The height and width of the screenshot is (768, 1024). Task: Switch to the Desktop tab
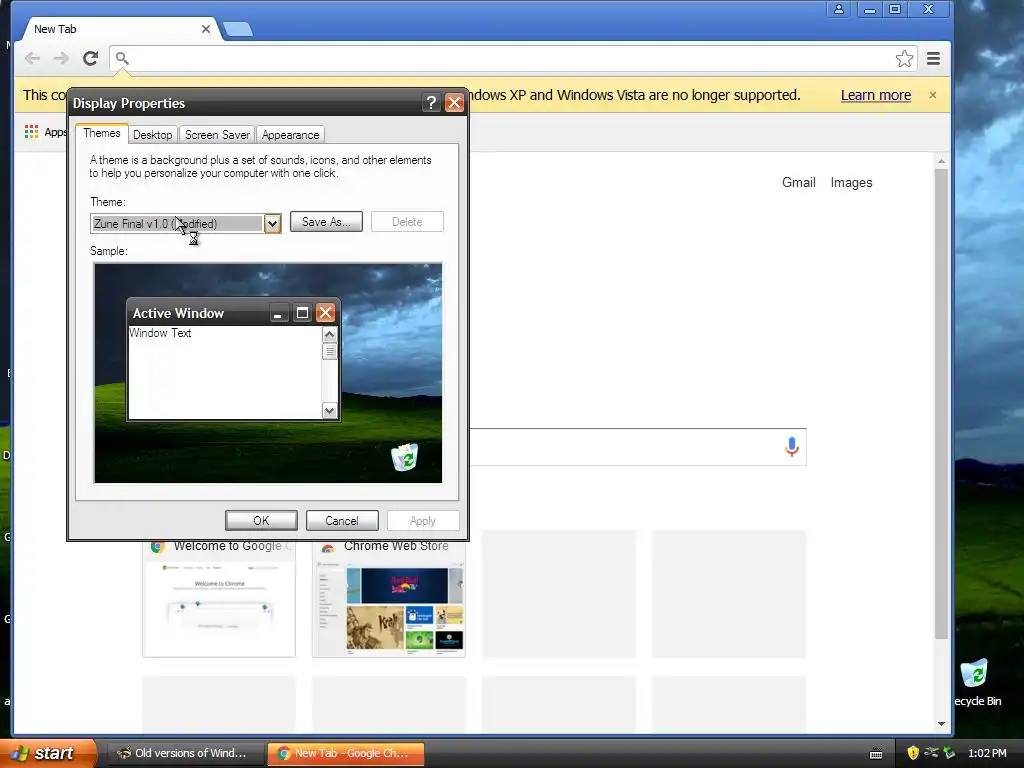(153, 135)
